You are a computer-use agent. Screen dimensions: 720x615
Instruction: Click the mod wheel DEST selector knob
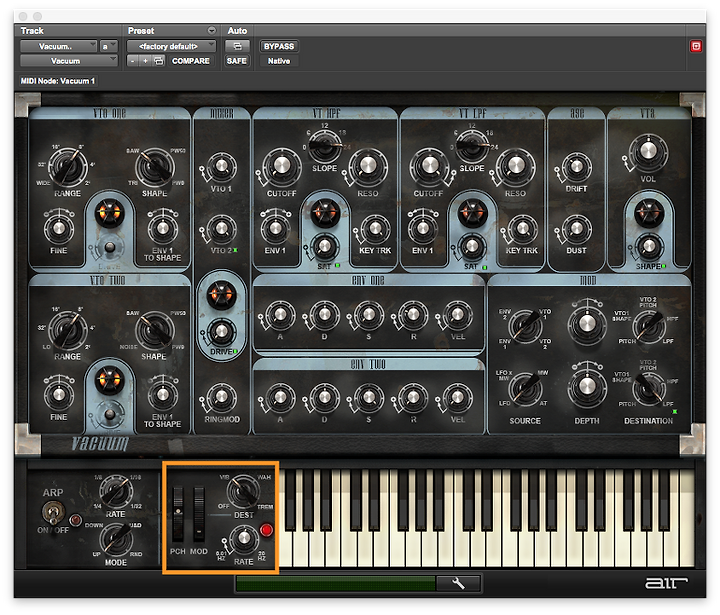click(243, 492)
